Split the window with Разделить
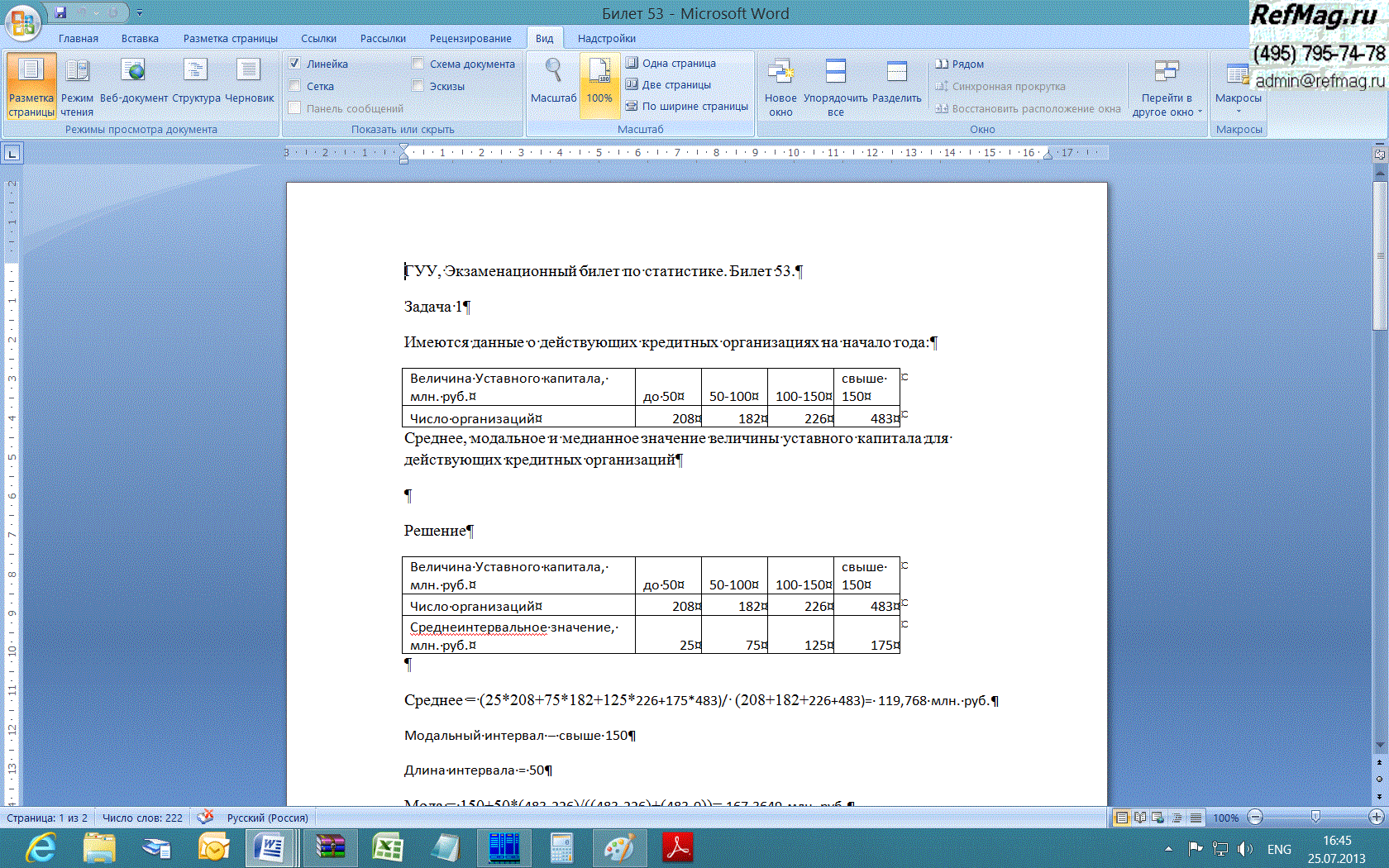 [896, 81]
